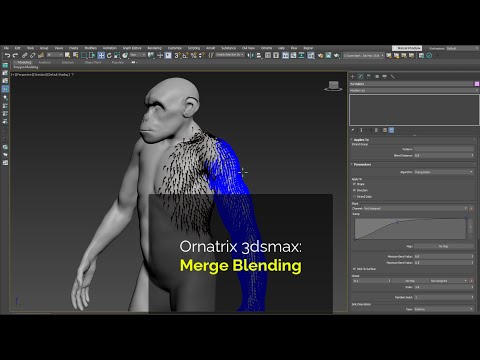
Task: Click the Redo arrow icon
Action: click(15, 55)
